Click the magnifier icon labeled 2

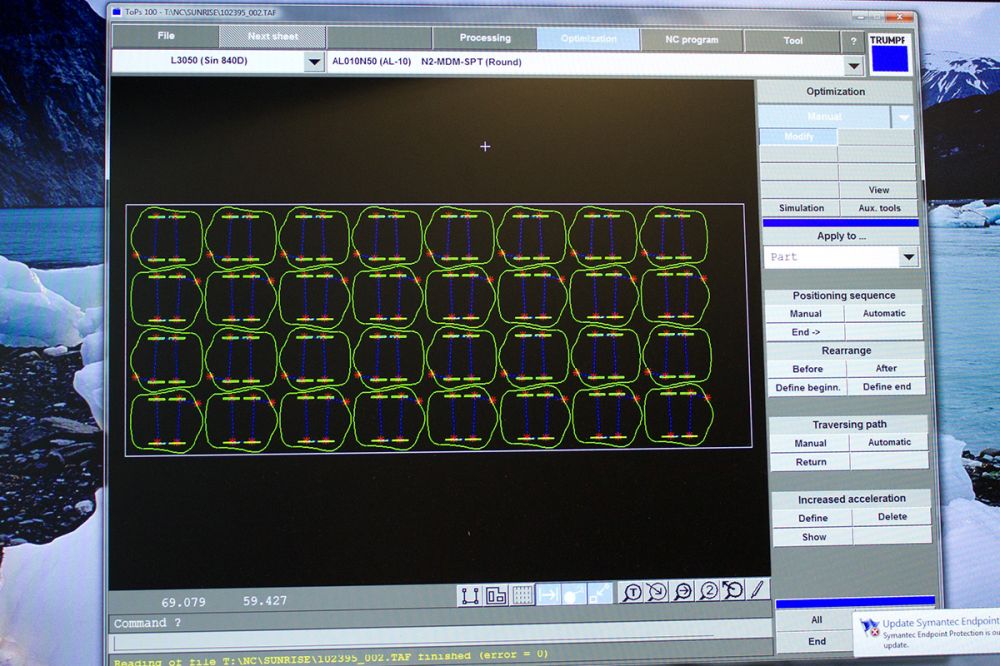point(709,592)
